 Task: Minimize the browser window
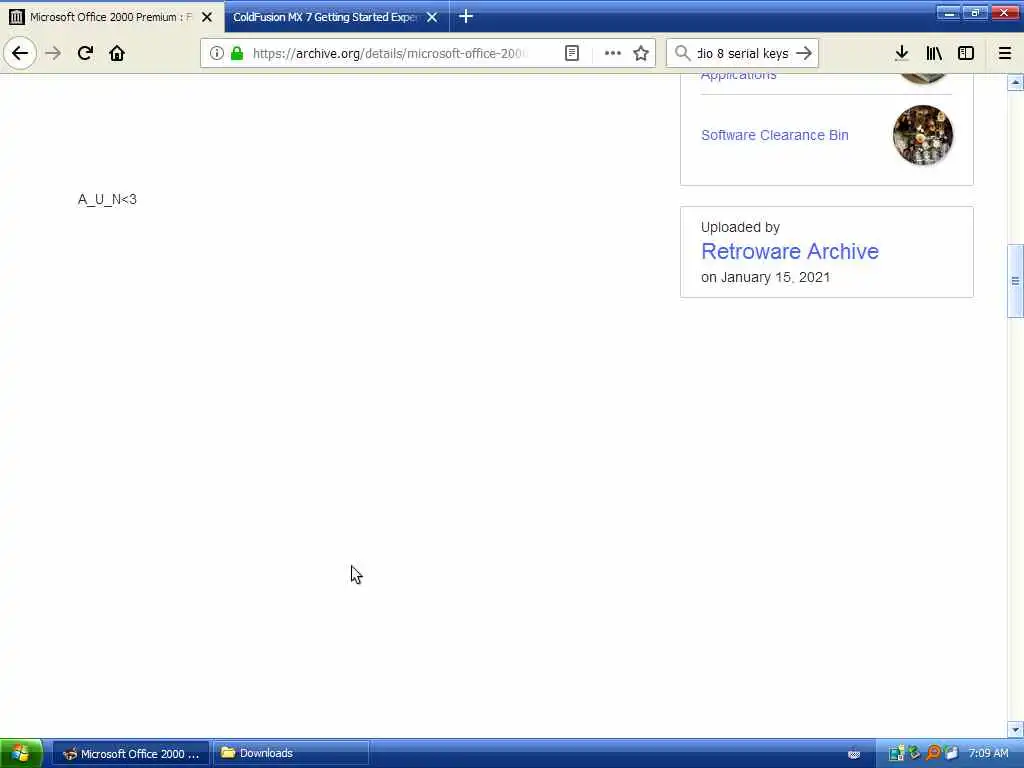tap(948, 12)
